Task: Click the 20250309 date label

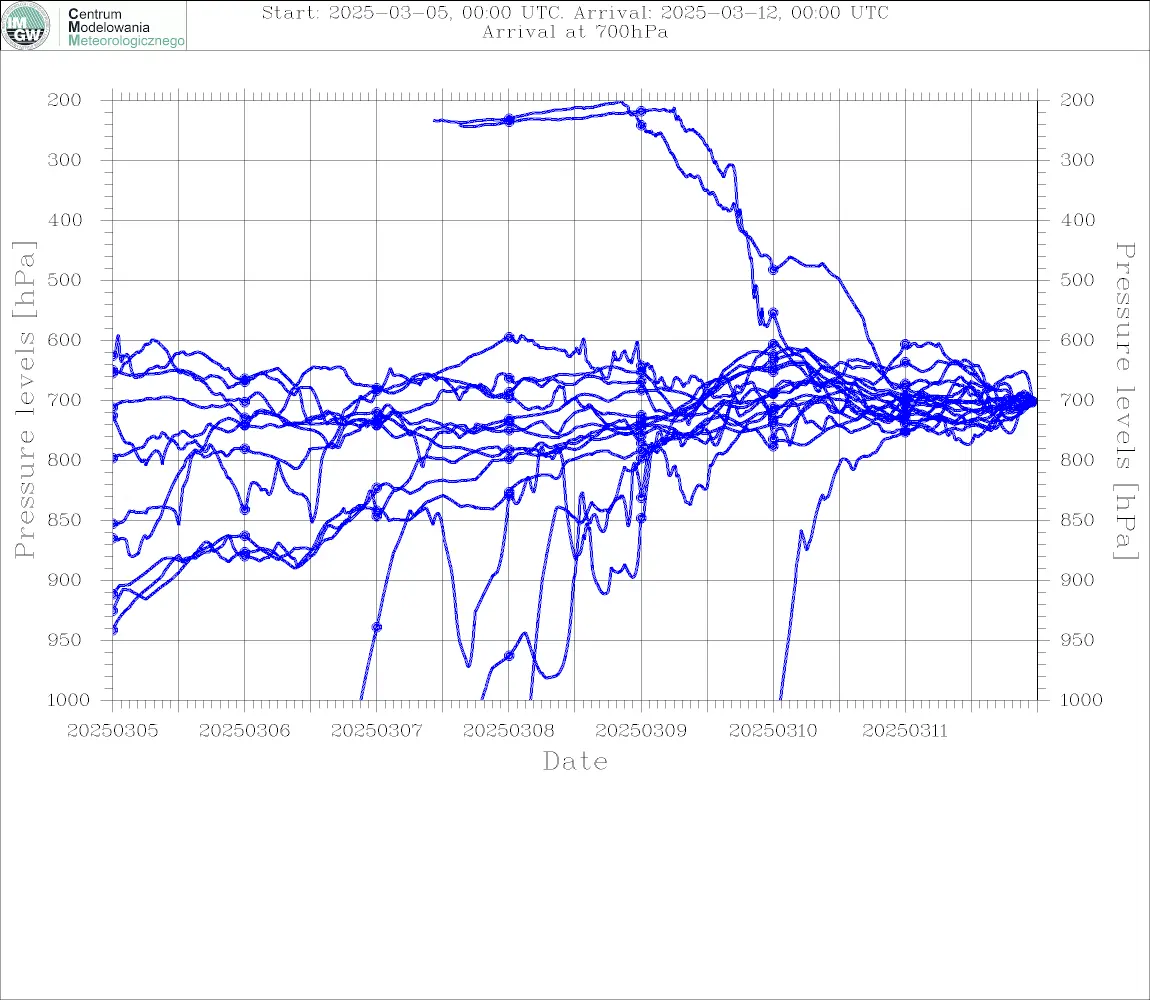Action: (x=641, y=731)
